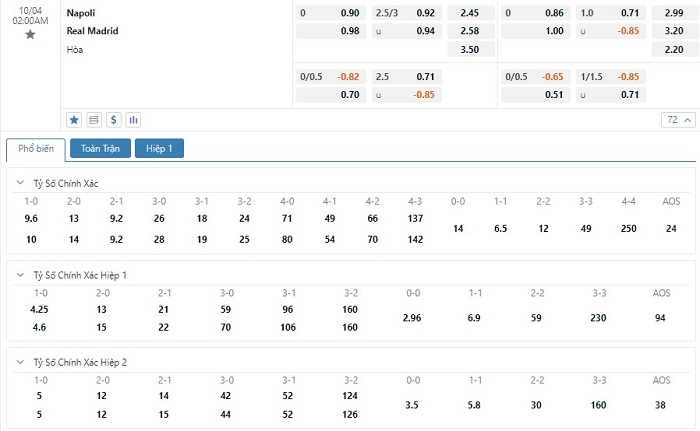Viewport: 700px width, 431px height.
Task: Open the bar chart statistics icon
Action: coord(133,119)
